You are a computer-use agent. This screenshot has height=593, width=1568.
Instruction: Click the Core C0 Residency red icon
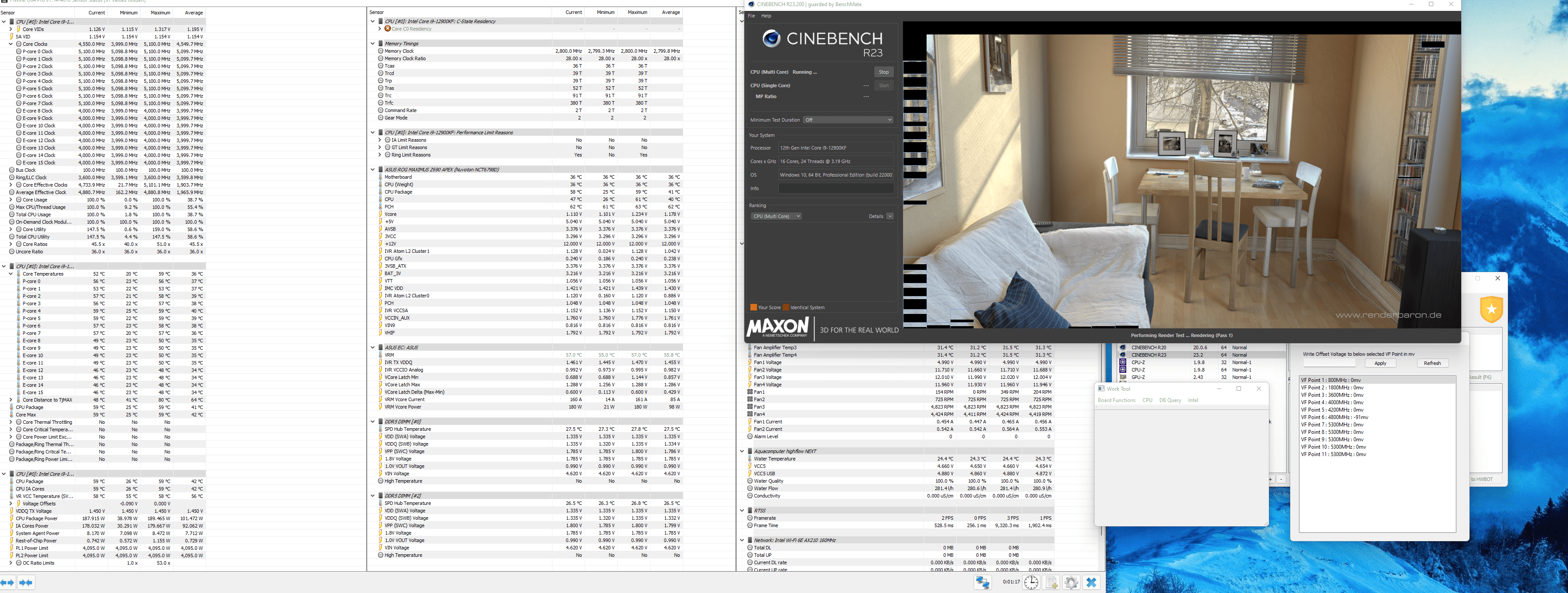point(388,29)
